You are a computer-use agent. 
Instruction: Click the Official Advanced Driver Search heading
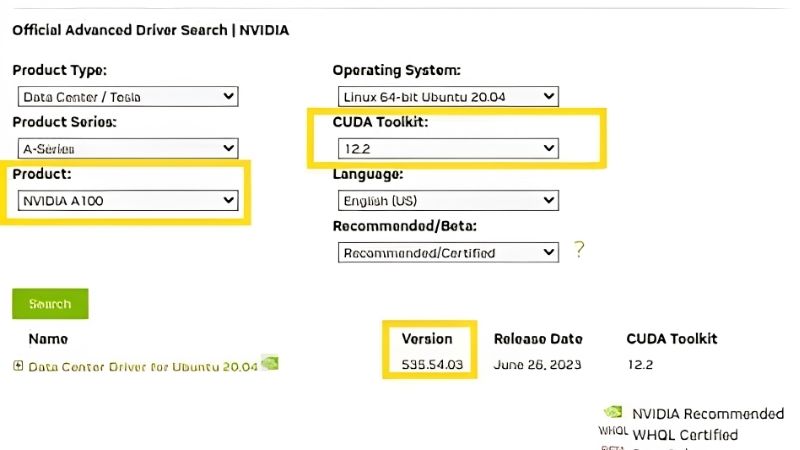pos(151,30)
